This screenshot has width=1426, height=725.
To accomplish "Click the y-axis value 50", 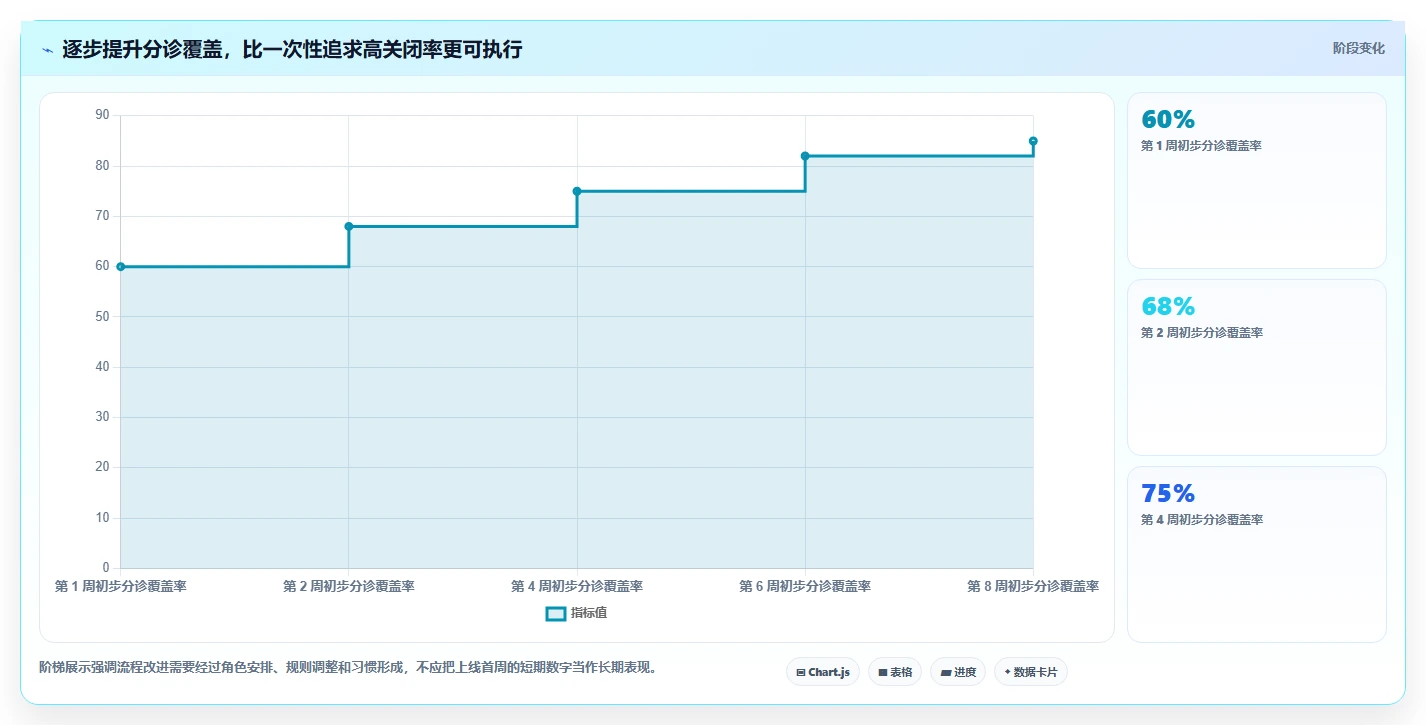I will tap(102, 317).
